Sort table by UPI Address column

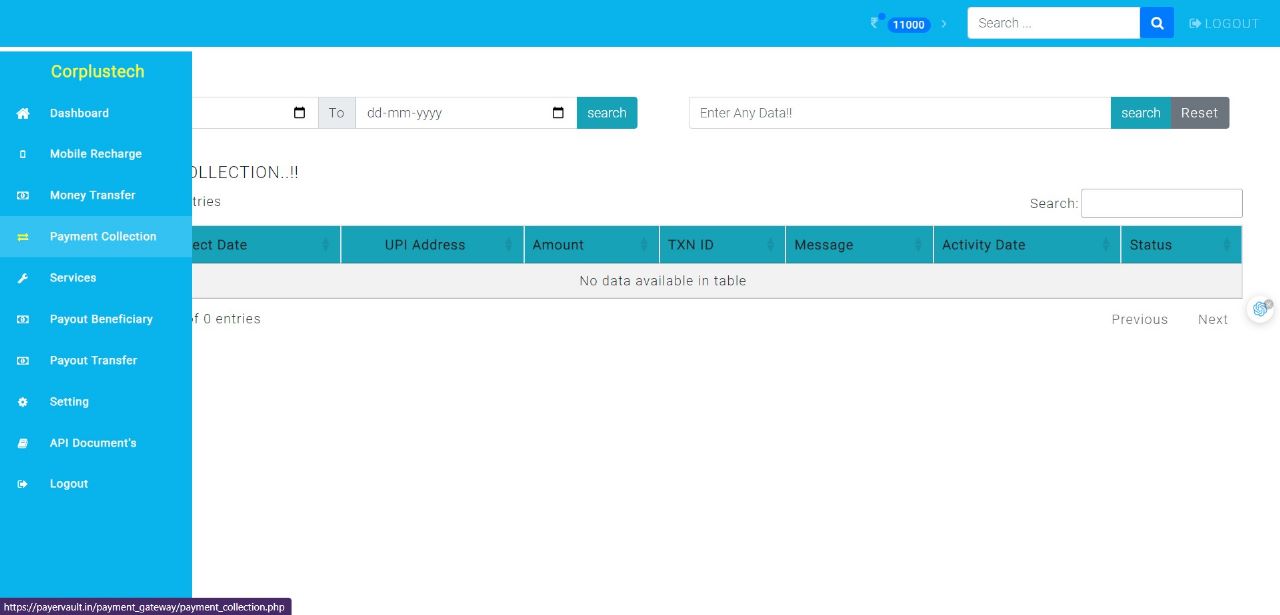432,245
